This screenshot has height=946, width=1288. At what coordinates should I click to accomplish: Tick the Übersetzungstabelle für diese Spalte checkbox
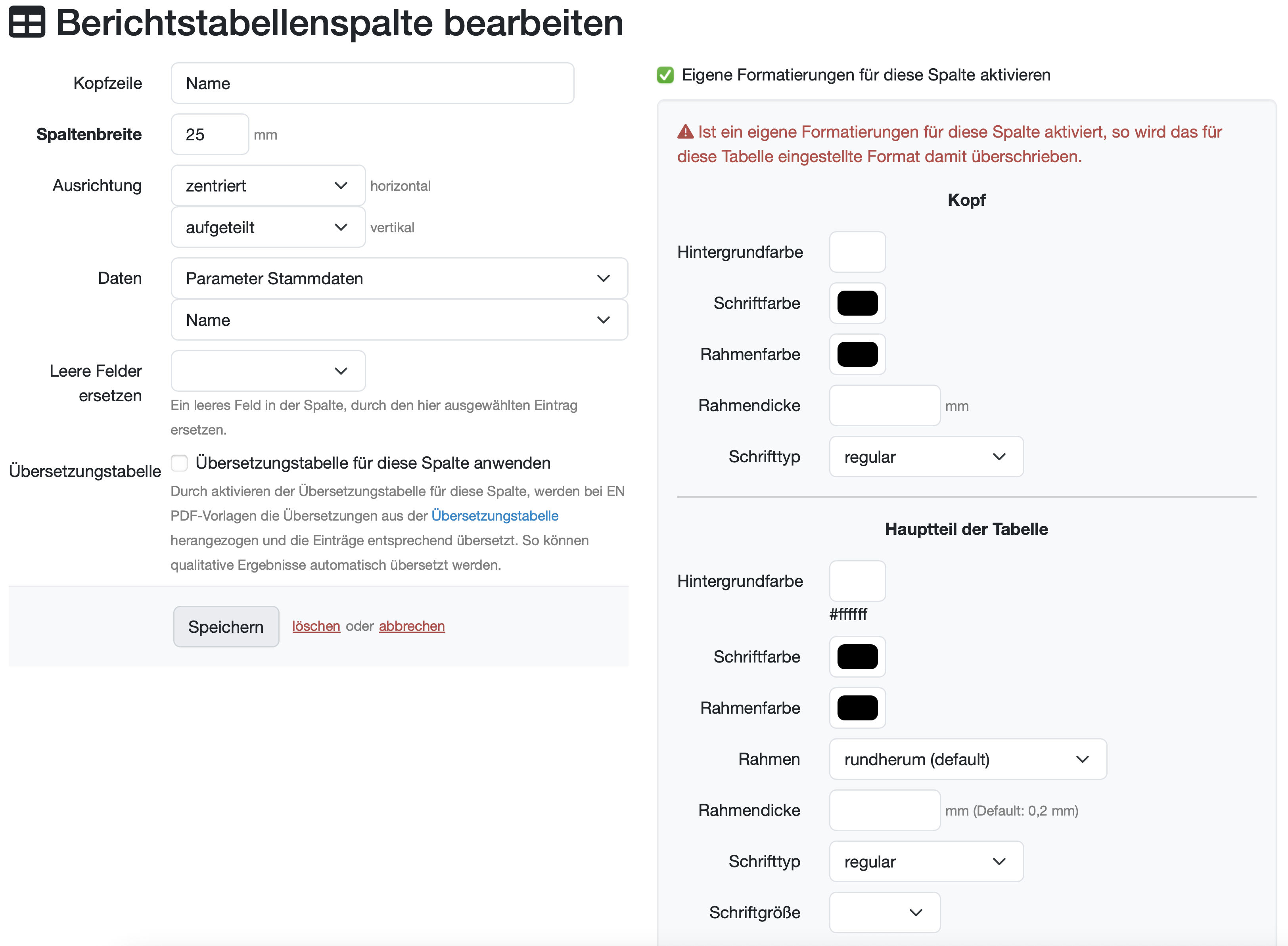pyautogui.click(x=179, y=463)
